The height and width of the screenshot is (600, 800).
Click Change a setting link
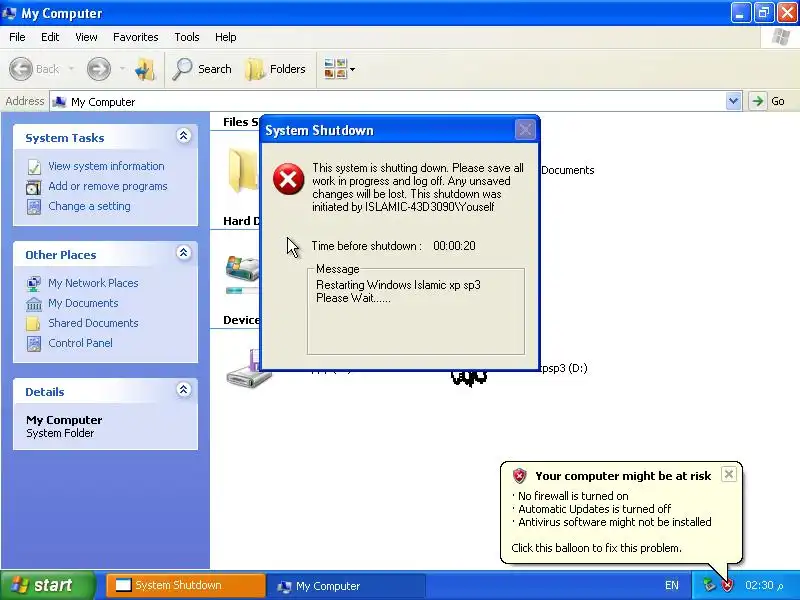pos(89,206)
